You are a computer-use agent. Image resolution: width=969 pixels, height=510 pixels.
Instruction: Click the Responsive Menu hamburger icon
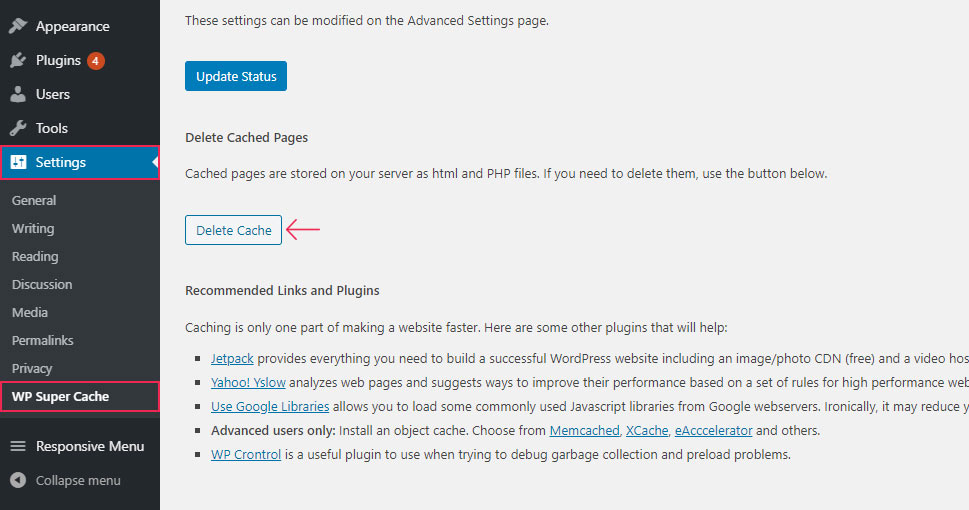[18, 446]
